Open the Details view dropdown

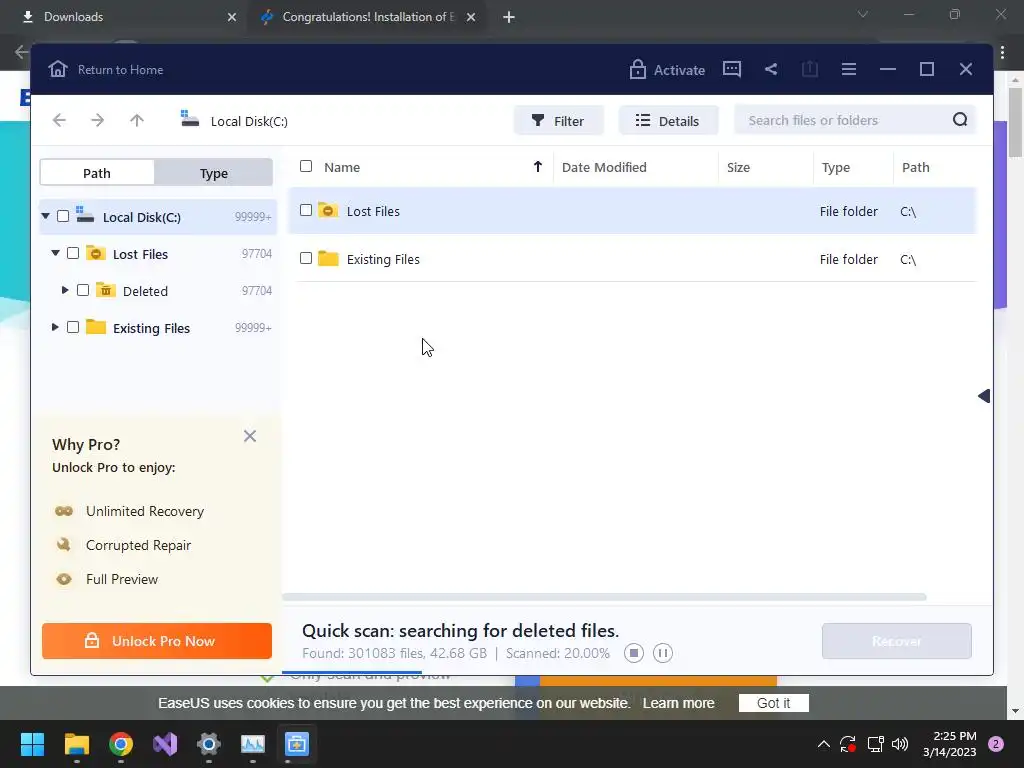(x=668, y=120)
